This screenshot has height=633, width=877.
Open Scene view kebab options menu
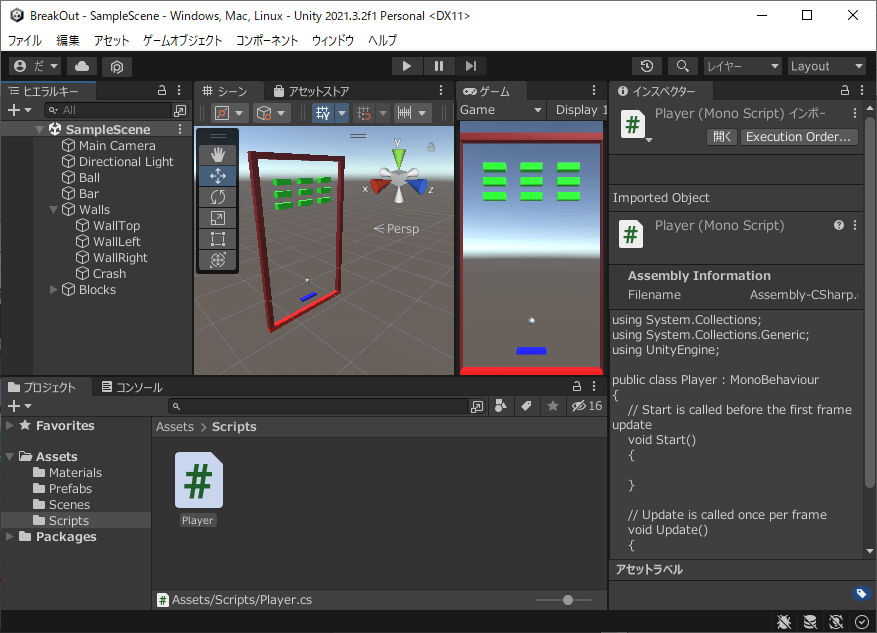click(441, 91)
